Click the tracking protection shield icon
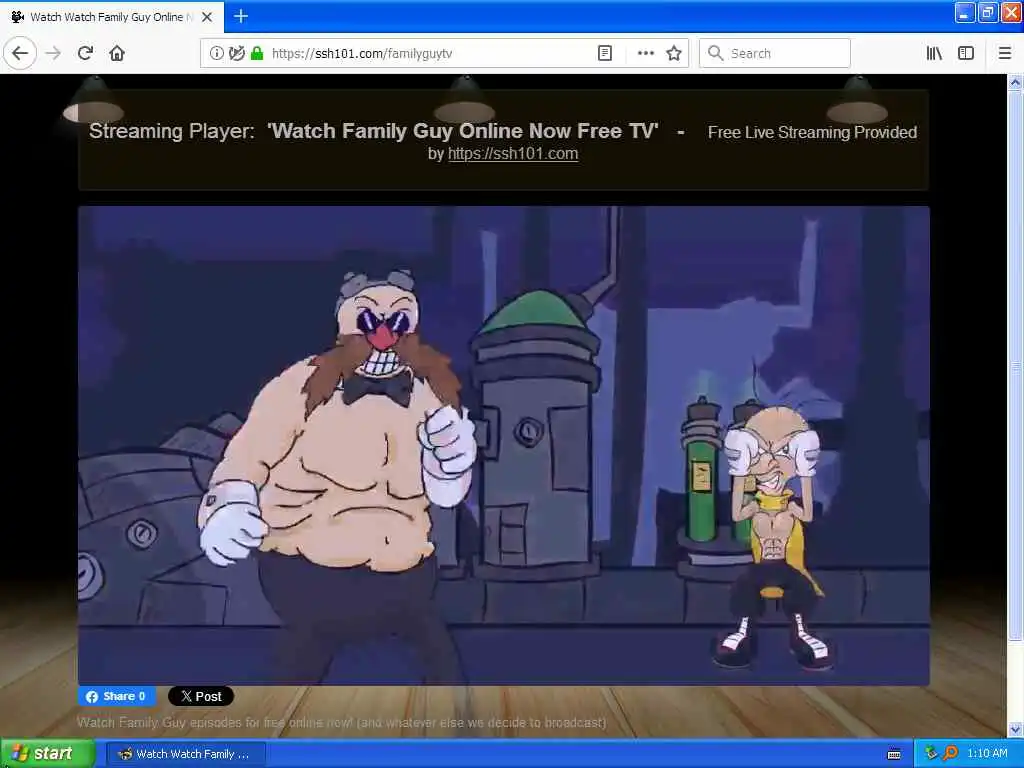The image size is (1024, 768). [x=236, y=53]
